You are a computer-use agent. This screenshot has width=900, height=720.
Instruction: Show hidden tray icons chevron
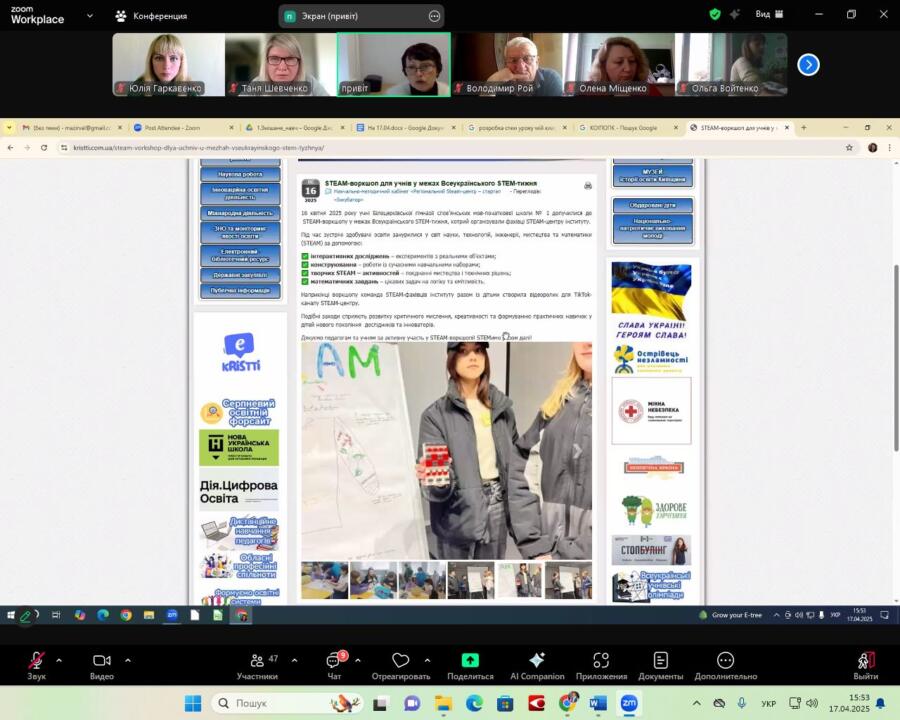[696, 703]
